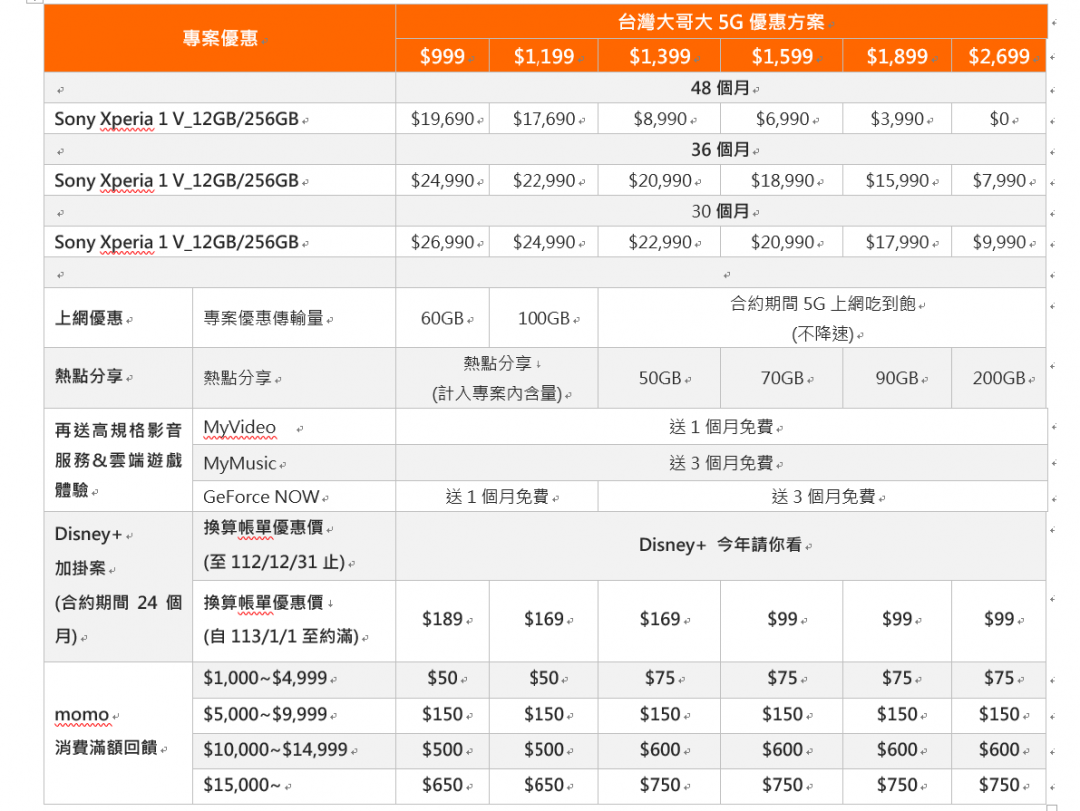Select the 台灣大哥大 5G 優惠方案 header cell
The width and height of the screenshot is (1080, 811).
[720, 22]
